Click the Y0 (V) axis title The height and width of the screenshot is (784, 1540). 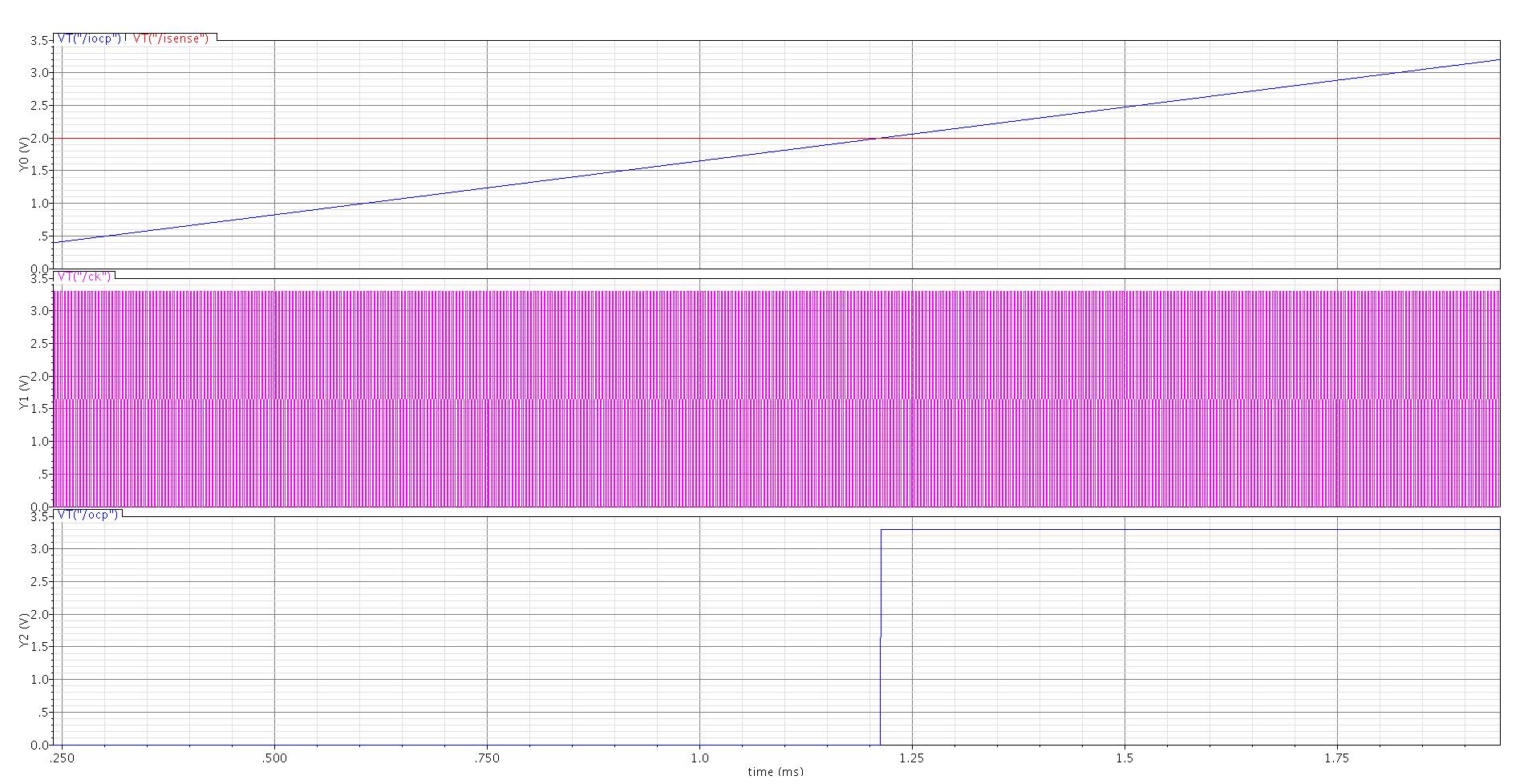[23, 154]
